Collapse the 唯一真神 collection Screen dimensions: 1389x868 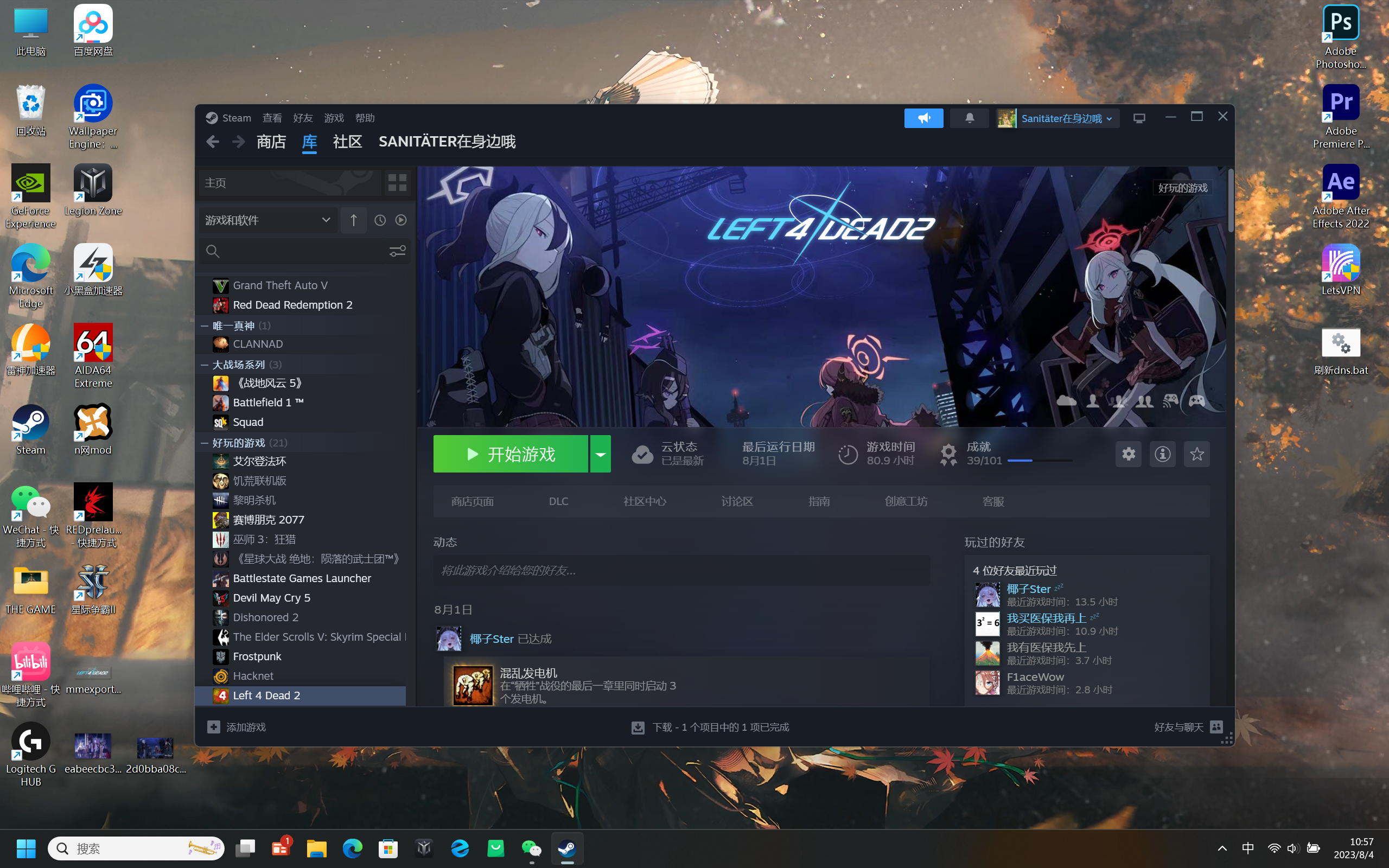point(205,325)
